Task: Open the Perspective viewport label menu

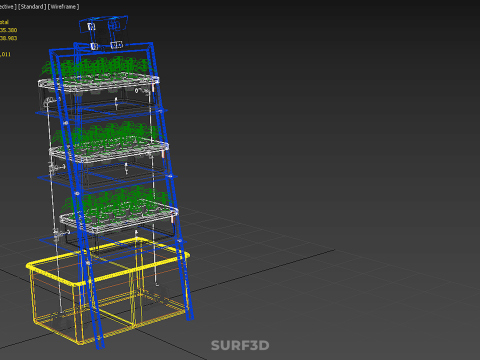Action: click(8, 7)
